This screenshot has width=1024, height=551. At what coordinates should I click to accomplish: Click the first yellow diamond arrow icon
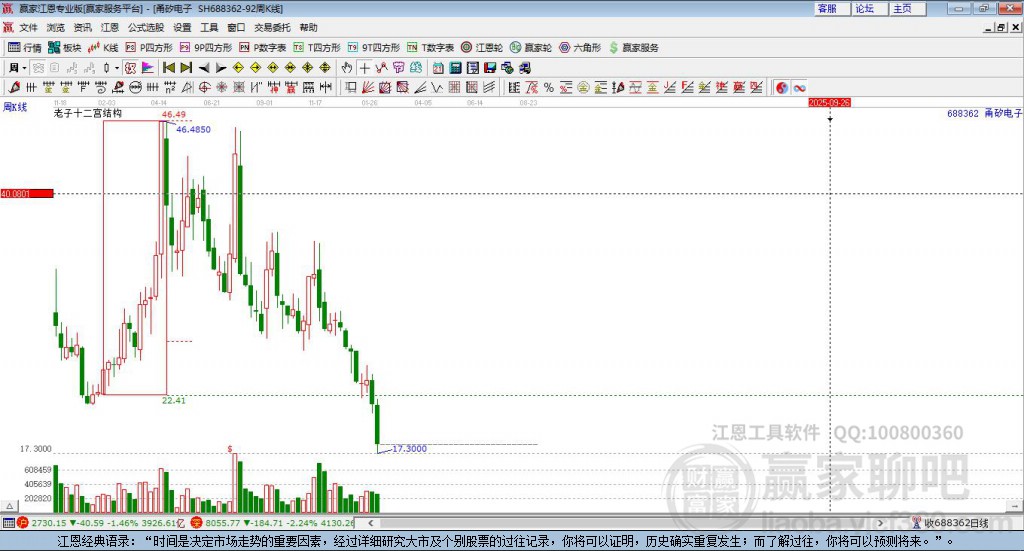click(238, 68)
